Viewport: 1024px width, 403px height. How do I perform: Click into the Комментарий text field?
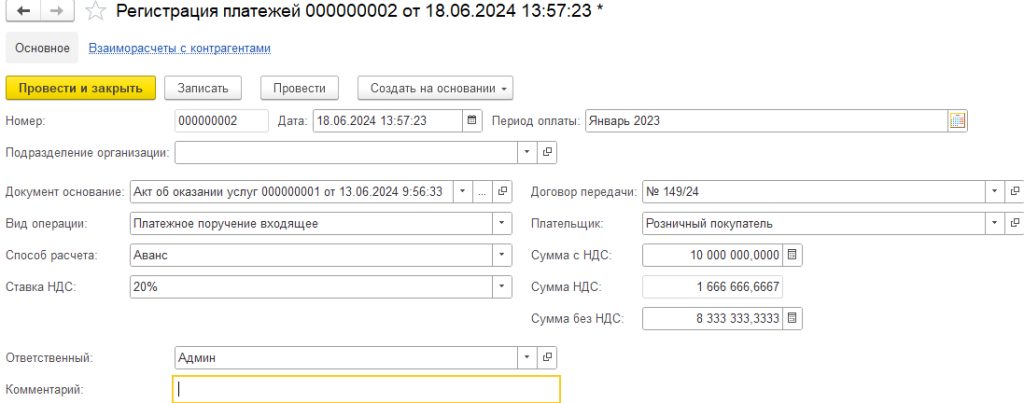click(x=366, y=389)
